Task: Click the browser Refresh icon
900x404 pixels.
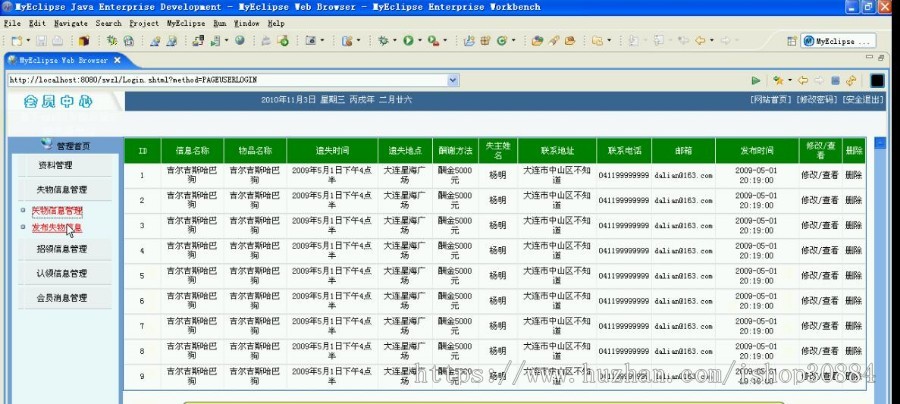Action: click(851, 81)
